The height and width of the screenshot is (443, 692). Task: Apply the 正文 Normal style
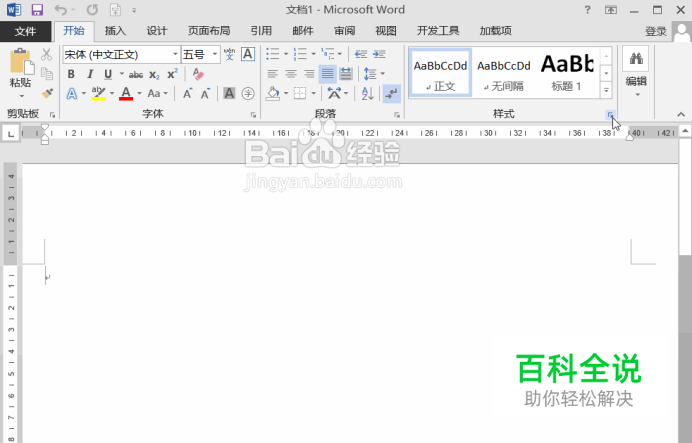(x=440, y=73)
